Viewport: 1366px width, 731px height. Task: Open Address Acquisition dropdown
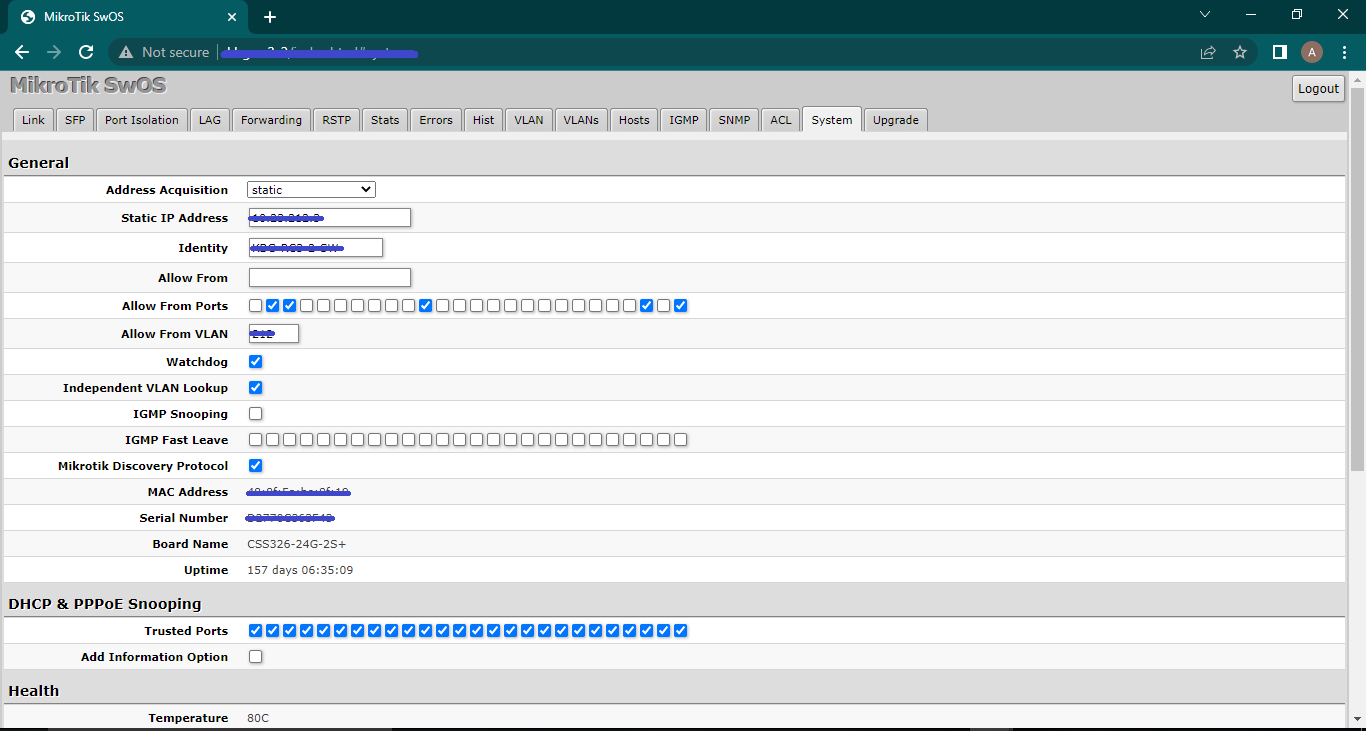coord(311,190)
